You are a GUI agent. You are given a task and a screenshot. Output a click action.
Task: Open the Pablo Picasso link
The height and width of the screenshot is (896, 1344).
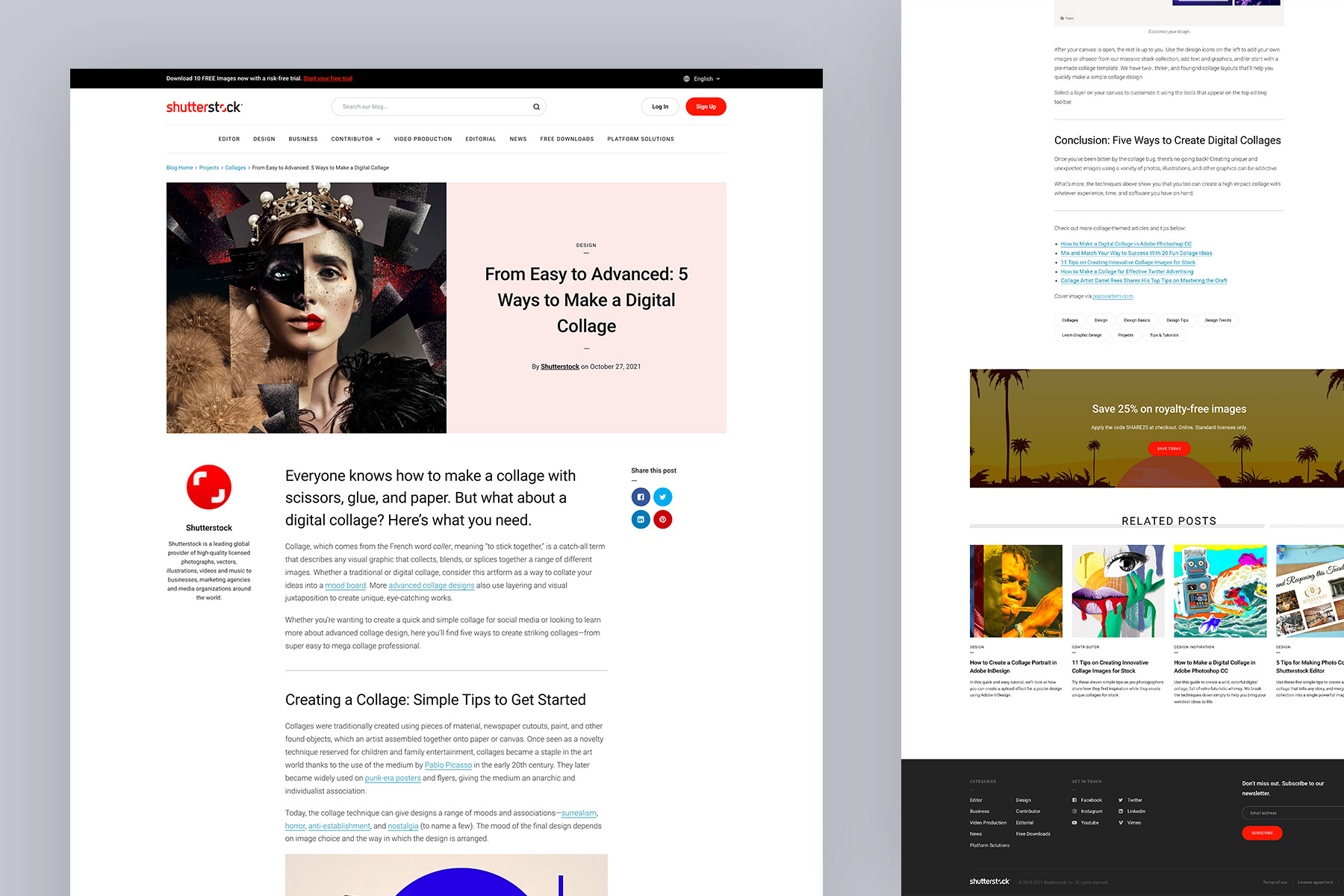(x=448, y=765)
